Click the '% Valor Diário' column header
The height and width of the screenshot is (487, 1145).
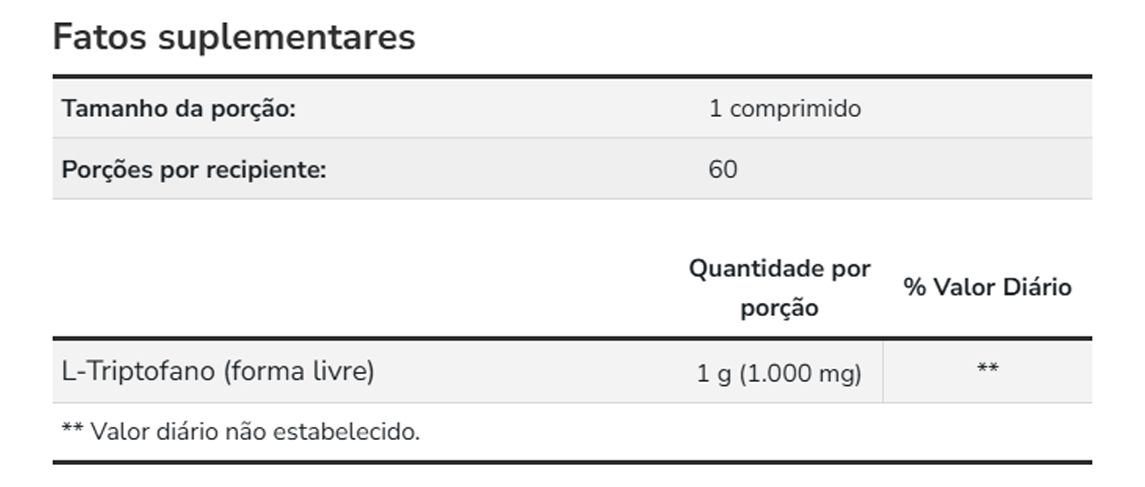pos(987,287)
